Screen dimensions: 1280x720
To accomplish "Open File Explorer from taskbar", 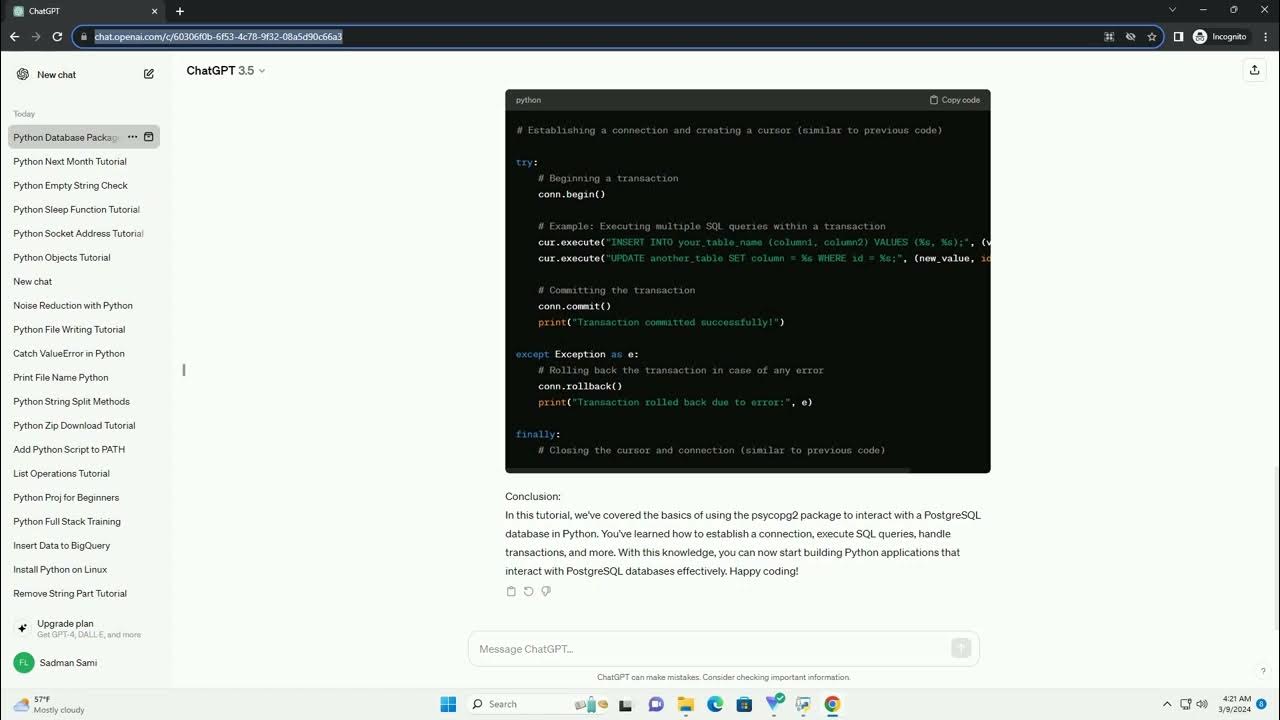I will pos(686,704).
